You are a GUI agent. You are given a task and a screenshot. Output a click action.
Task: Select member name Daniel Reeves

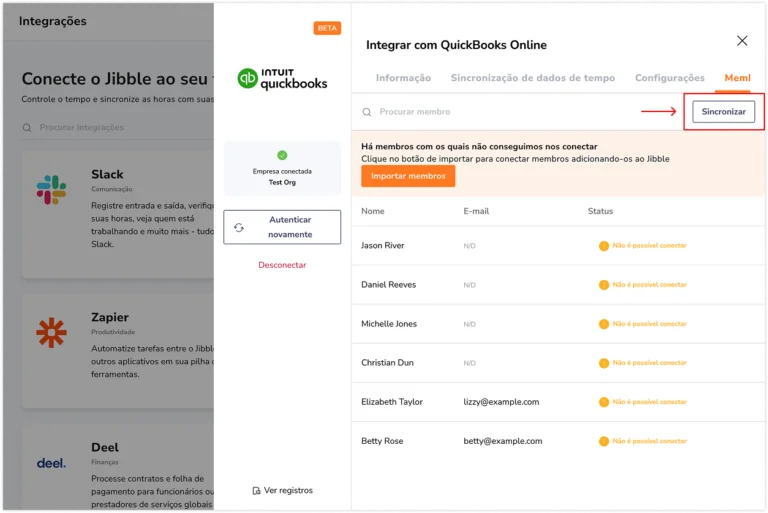click(388, 285)
